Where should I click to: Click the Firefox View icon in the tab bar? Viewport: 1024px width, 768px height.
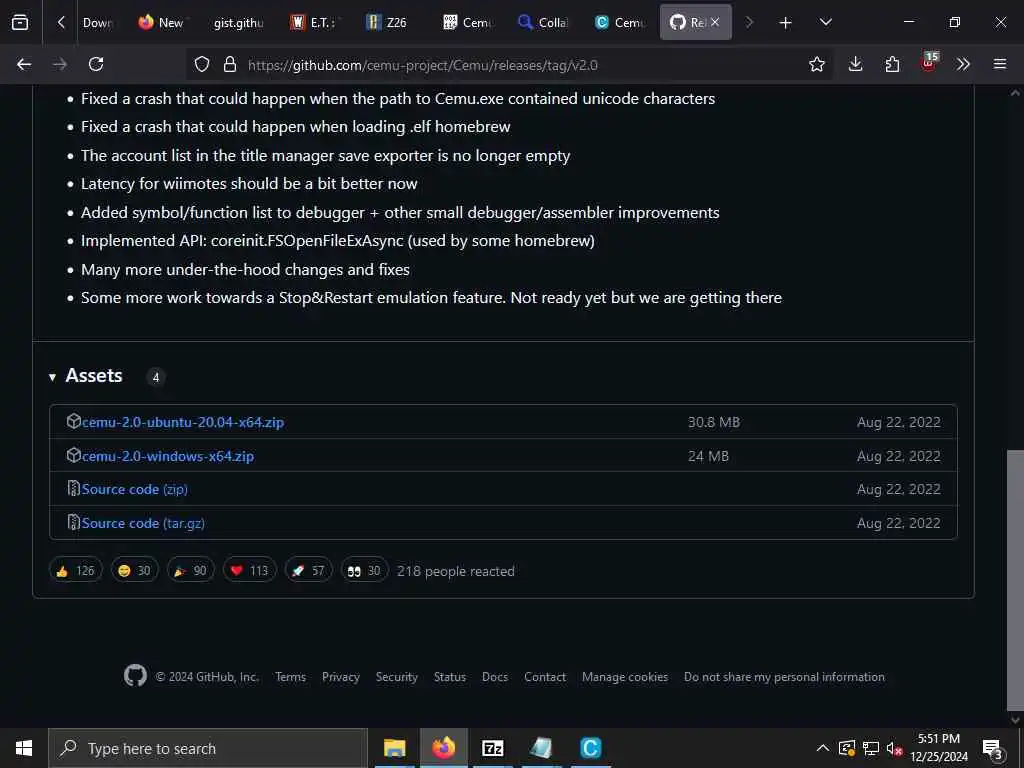coord(20,22)
